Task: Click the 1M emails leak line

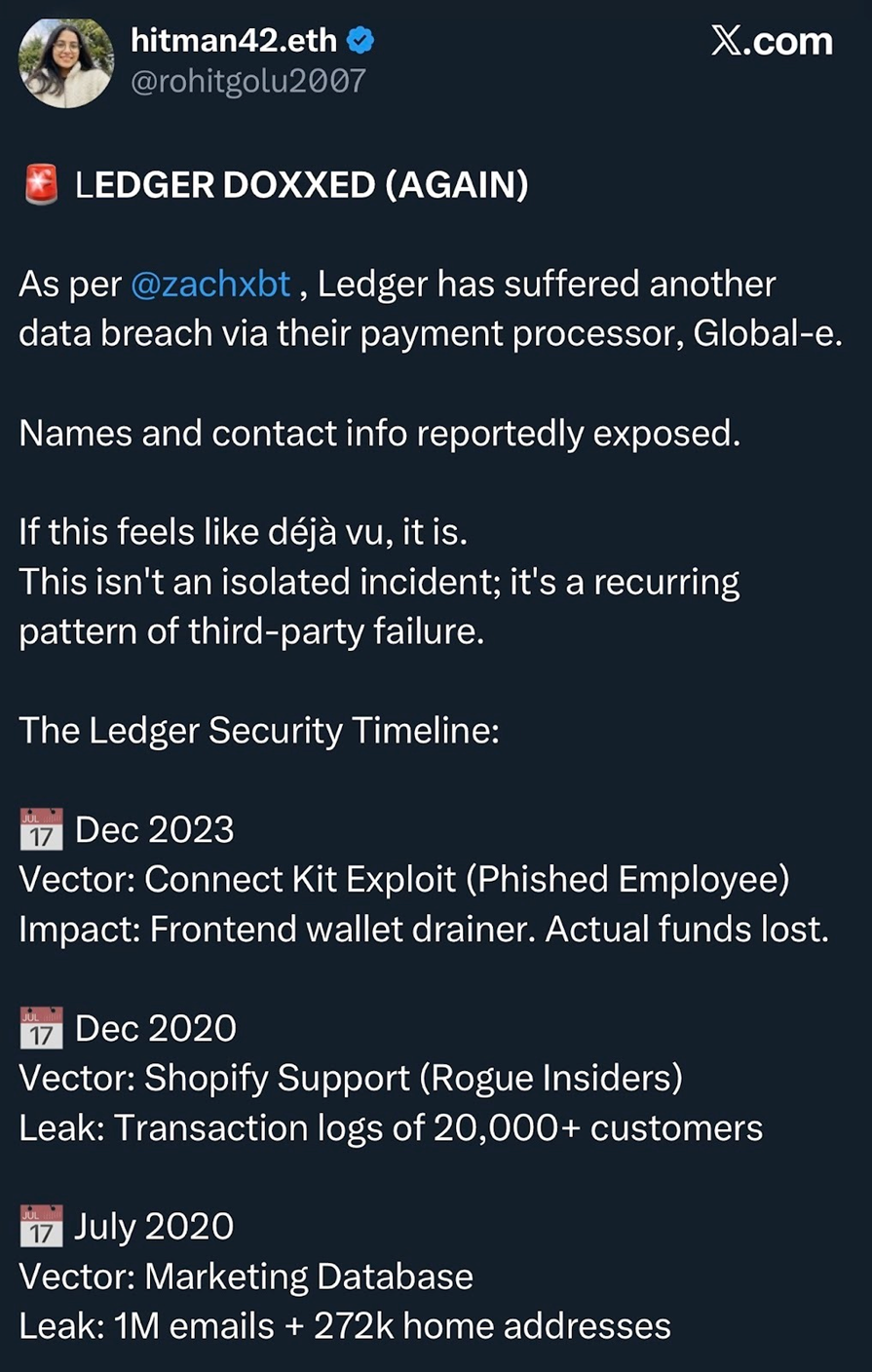Action: tap(345, 1325)
